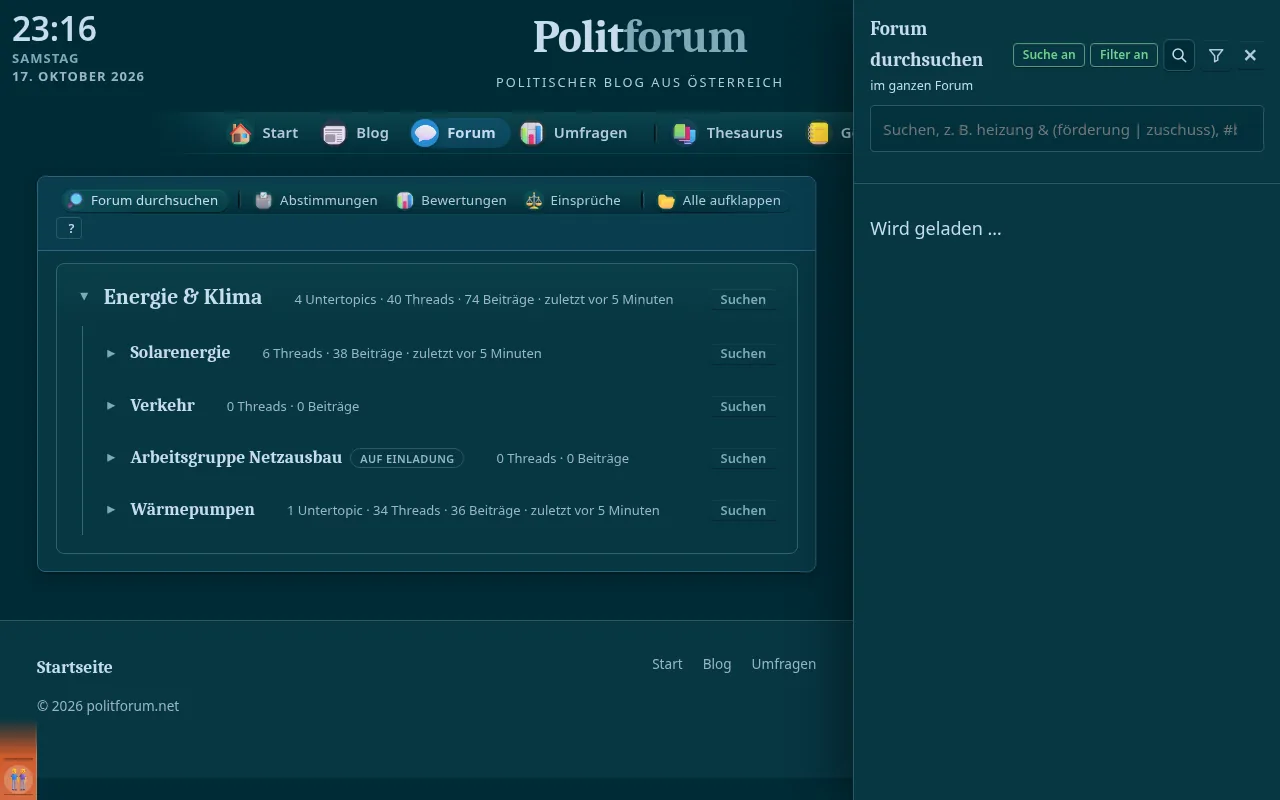Click Suchen in the Solarenergie row
The height and width of the screenshot is (800, 1280).
[x=743, y=353]
